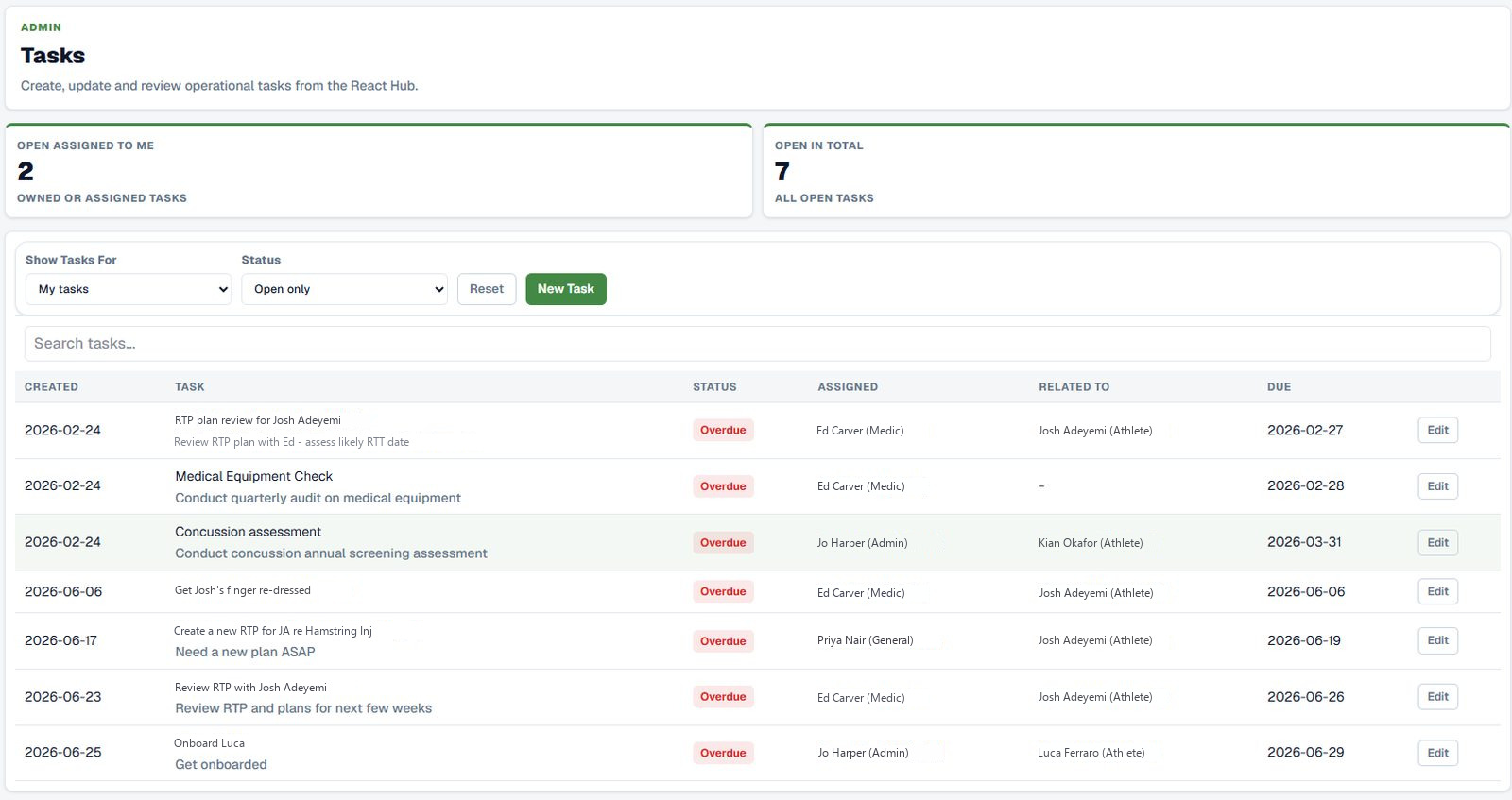This screenshot has height=800, width=1512.
Task: Open the Status filter dropdown
Action: point(344,289)
